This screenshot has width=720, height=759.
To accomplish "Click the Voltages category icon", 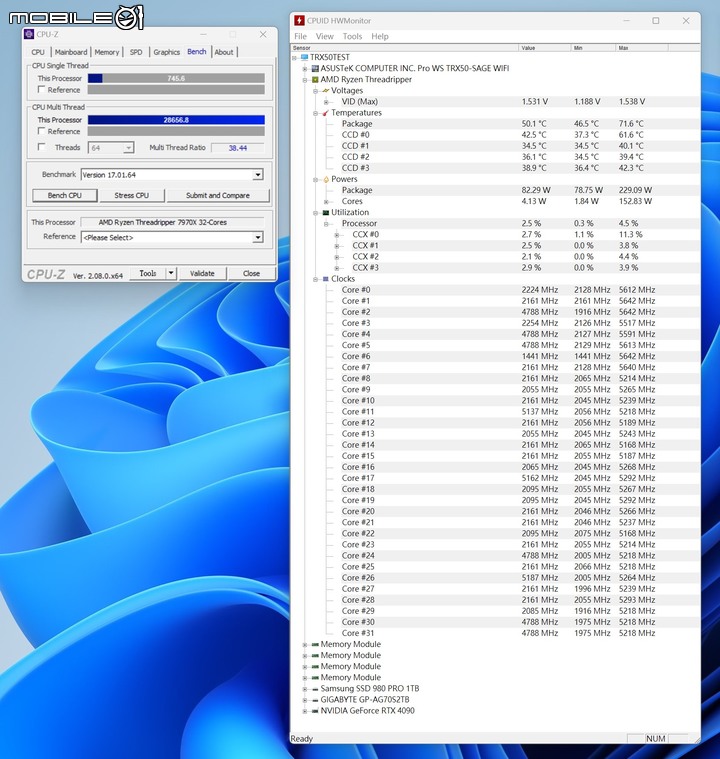I will [325, 91].
